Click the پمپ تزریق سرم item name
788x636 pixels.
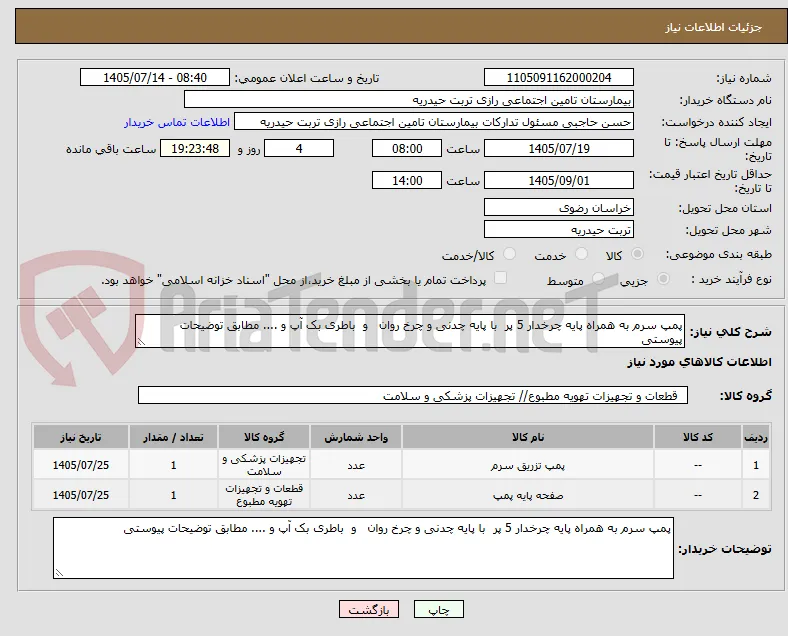coord(528,466)
